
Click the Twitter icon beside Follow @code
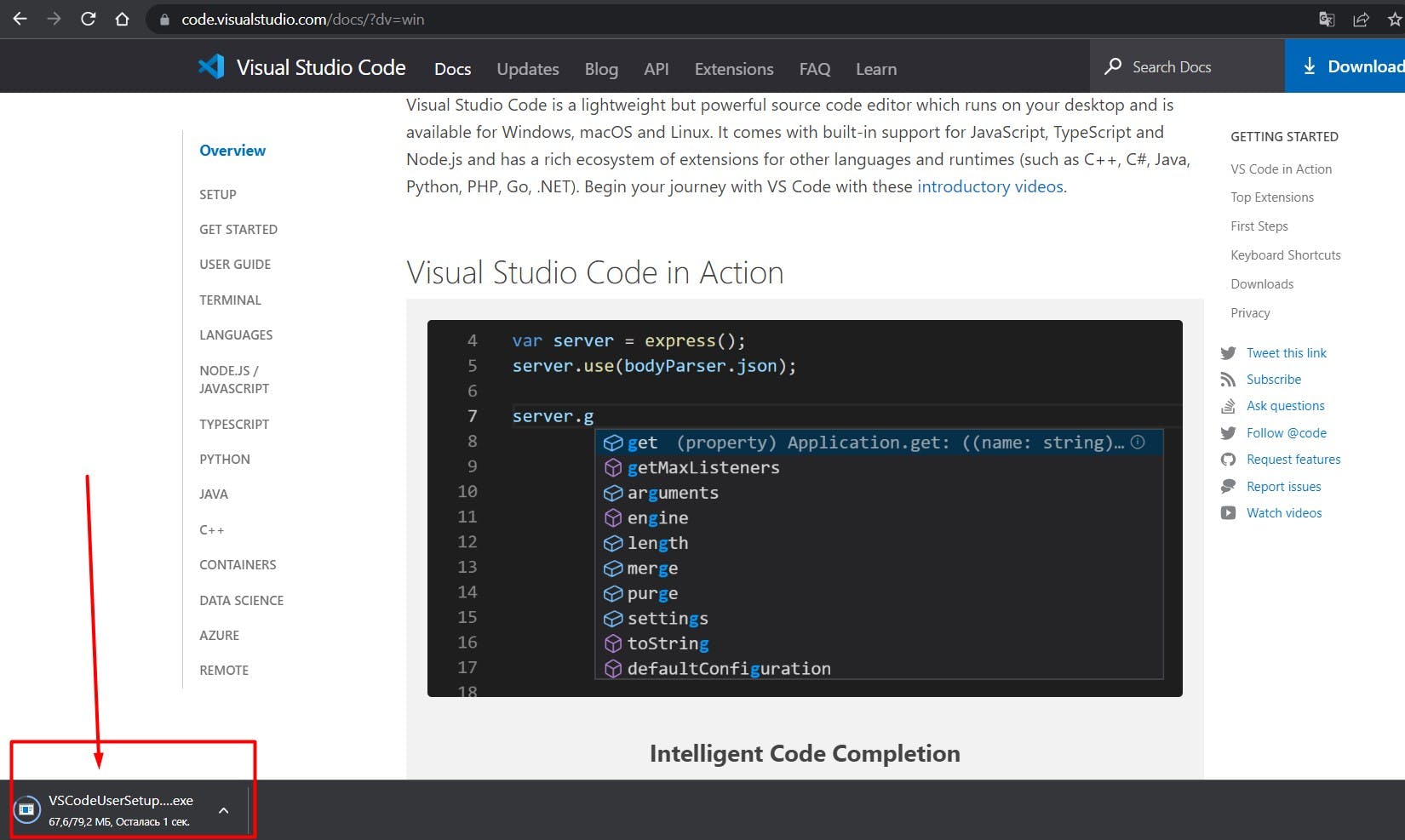coord(1228,433)
